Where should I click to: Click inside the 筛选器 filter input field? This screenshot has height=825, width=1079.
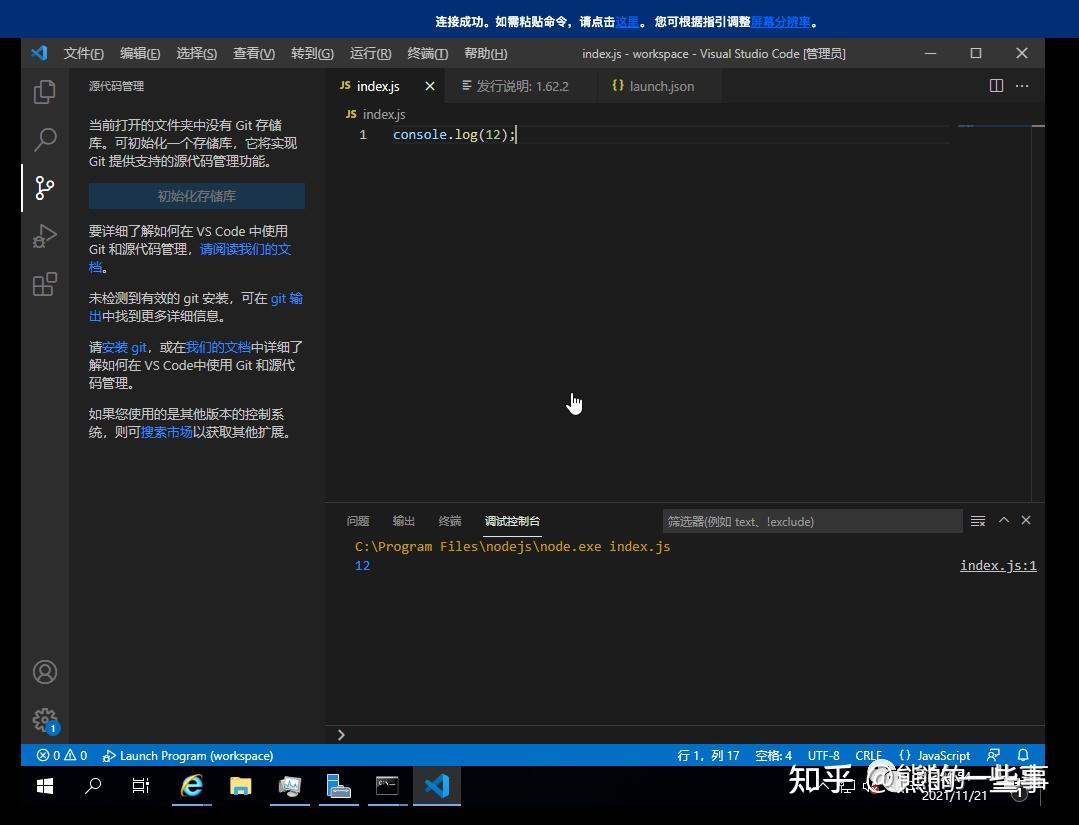pos(812,520)
